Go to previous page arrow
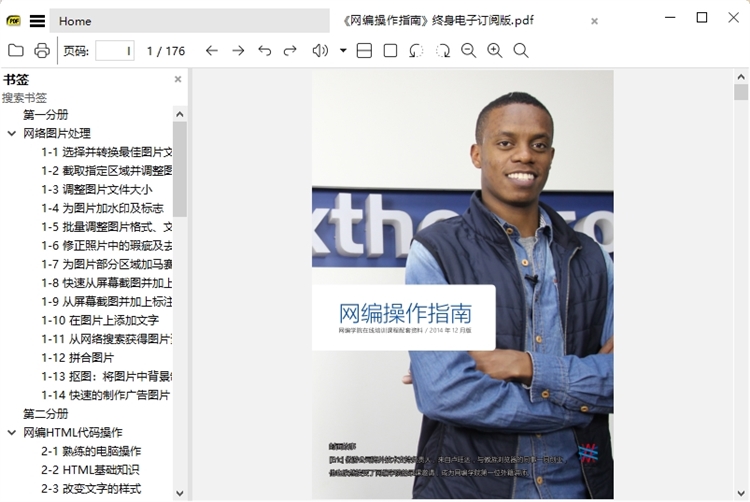 pyautogui.click(x=211, y=51)
